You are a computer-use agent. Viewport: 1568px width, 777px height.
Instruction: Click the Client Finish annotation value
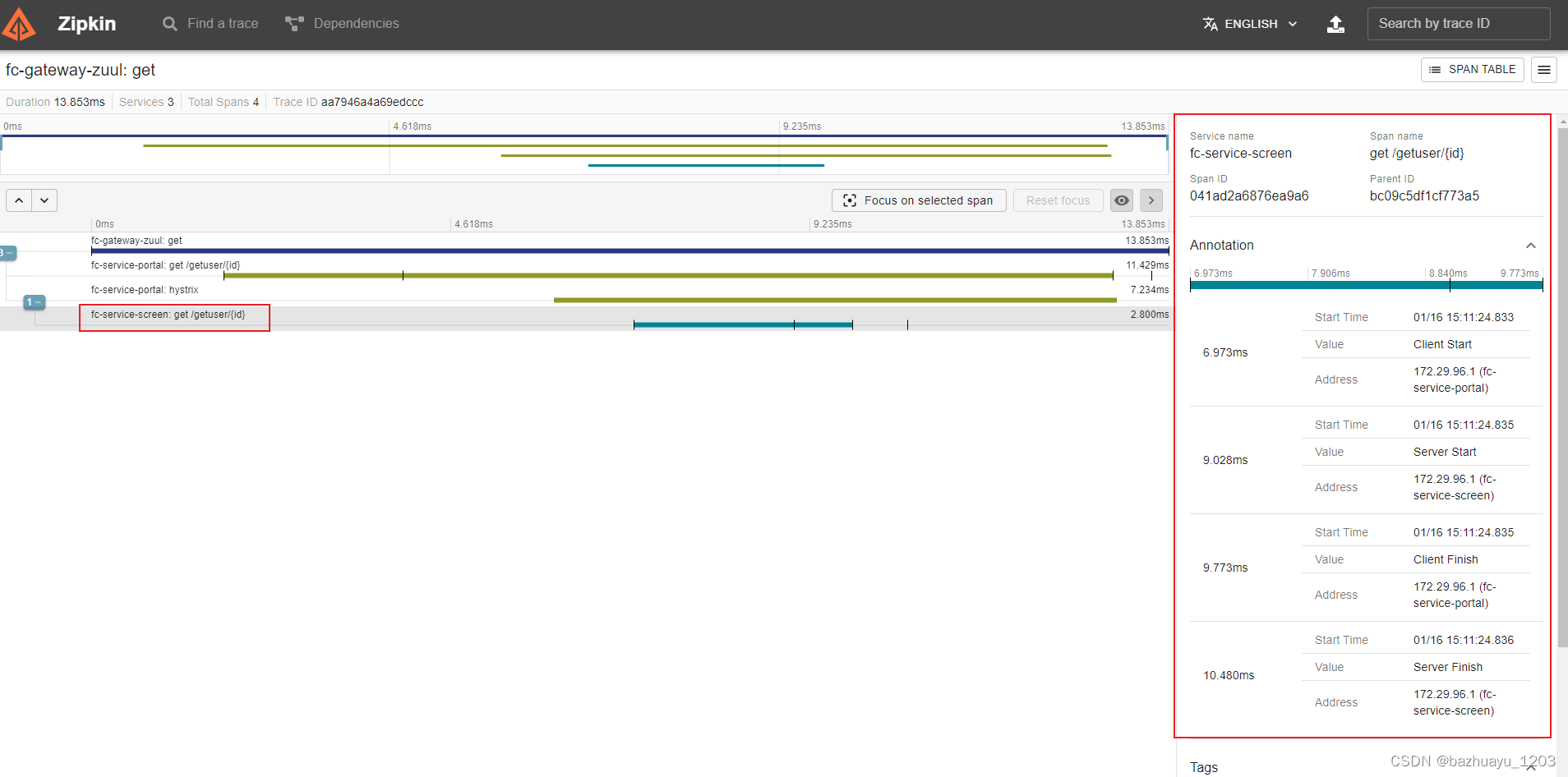point(1446,559)
